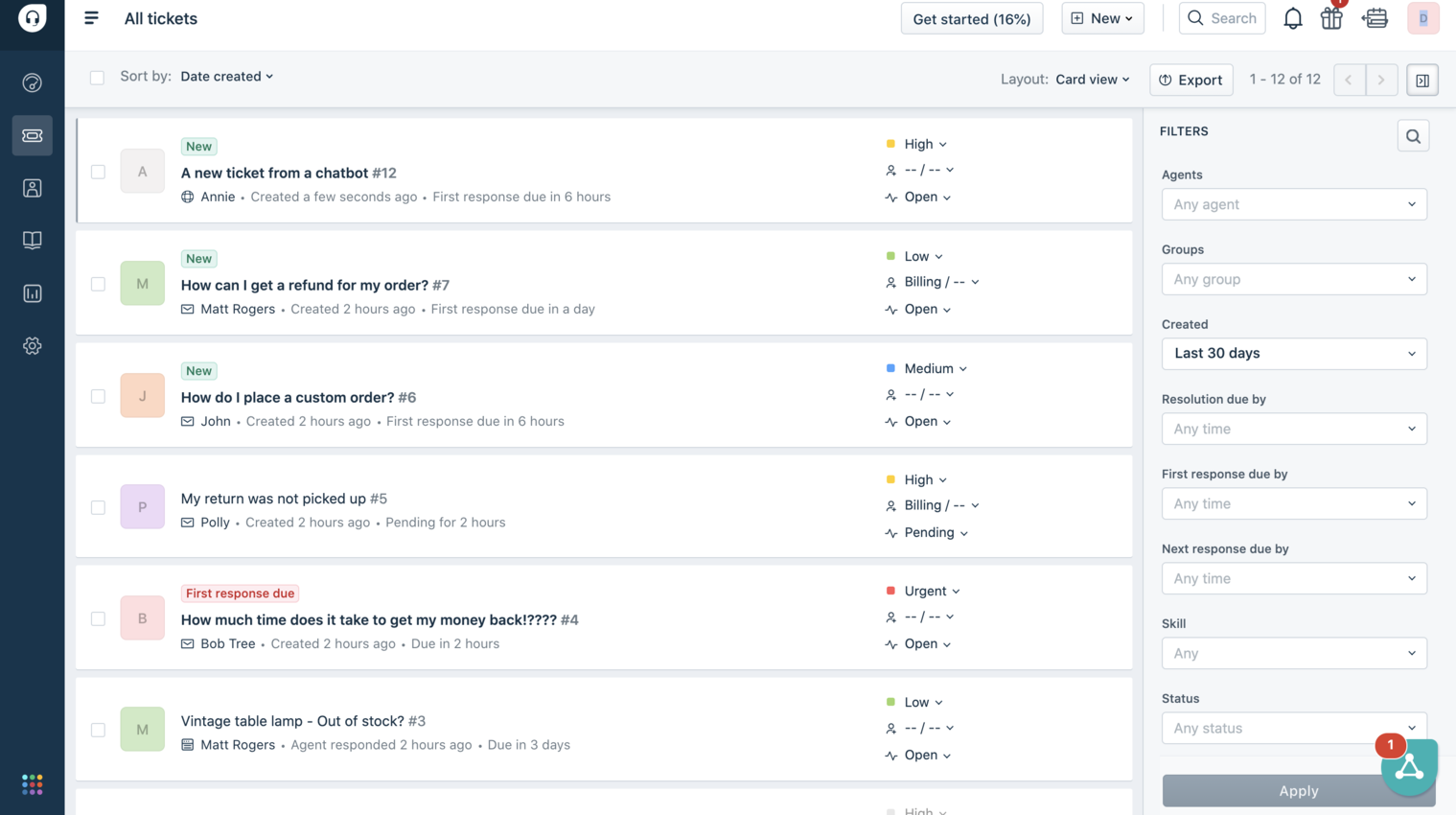Click the Export button
The width and height of the screenshot is (1456, 815).
pos(1190,81)
